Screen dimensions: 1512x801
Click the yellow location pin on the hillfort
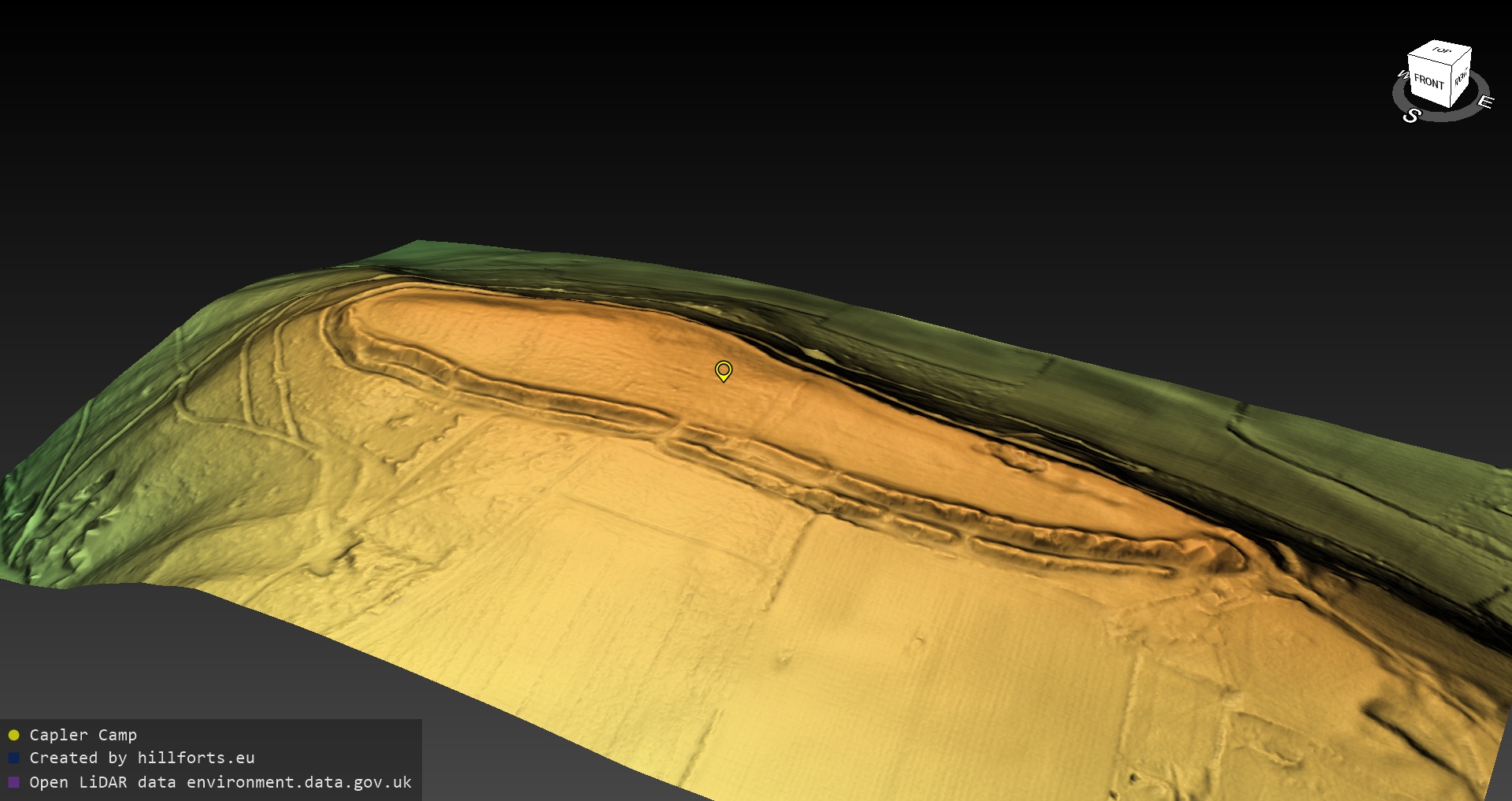pyautogui.click(x=723, y=370)
